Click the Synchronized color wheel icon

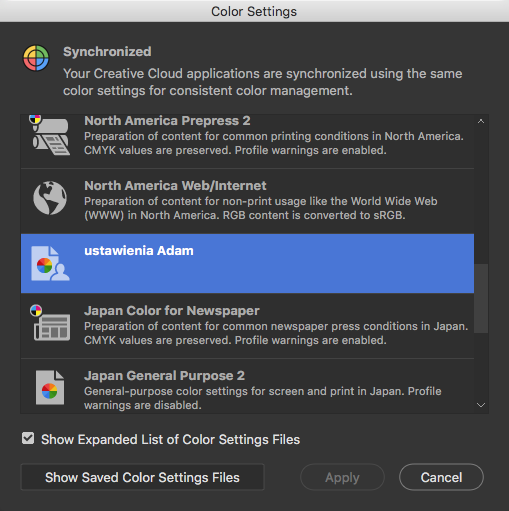click(x=36, y=58)
